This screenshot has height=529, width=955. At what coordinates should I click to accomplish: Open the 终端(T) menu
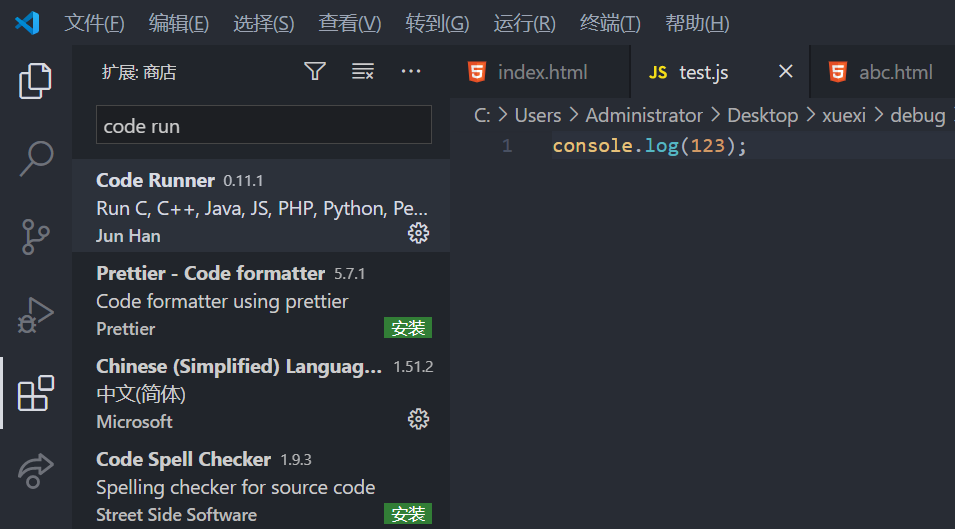pyautogui.click(x=610, y=23)
